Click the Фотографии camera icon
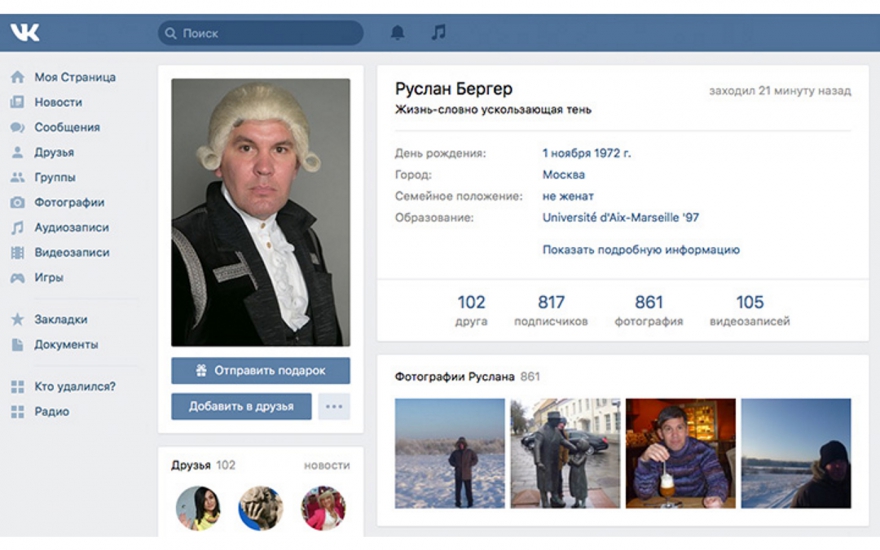The image size is (880, 550). coord(17,202)
